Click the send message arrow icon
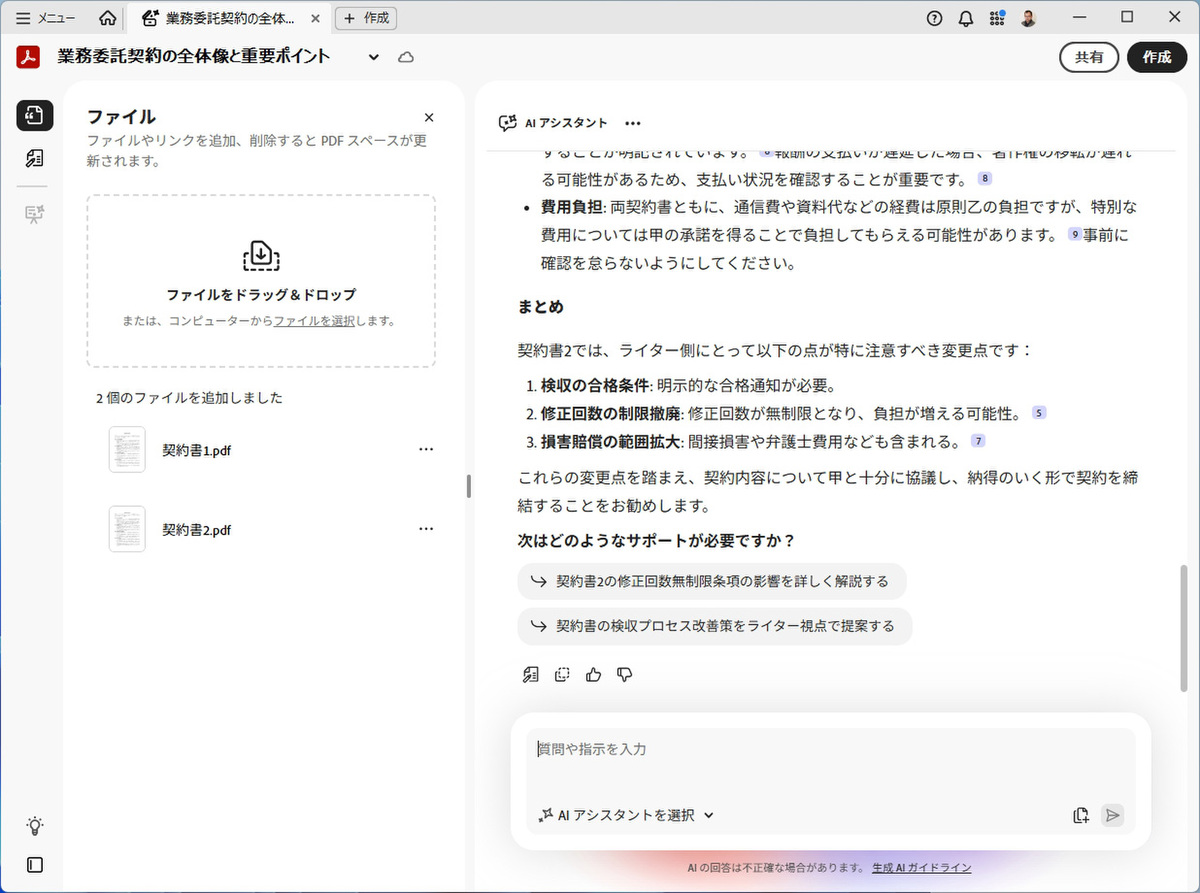1200x893 pixels. (x=1112, y=815)
